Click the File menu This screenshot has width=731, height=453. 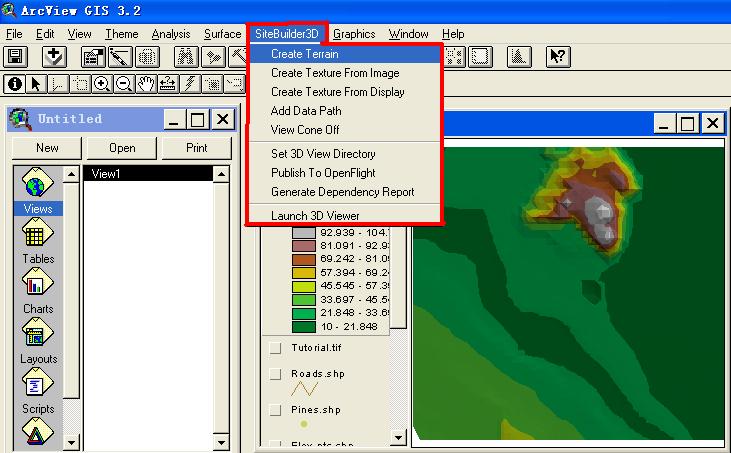click(14, 34)
